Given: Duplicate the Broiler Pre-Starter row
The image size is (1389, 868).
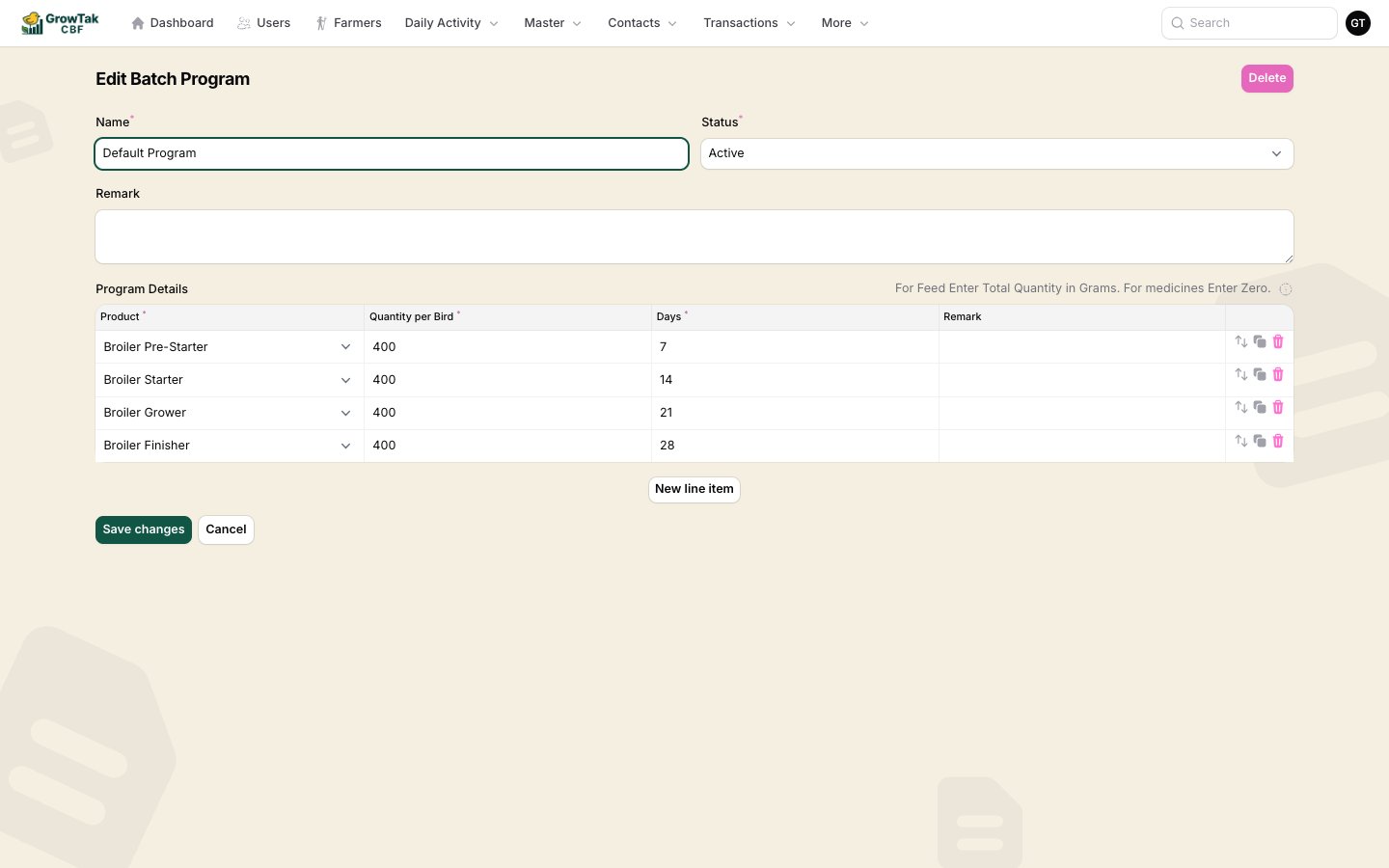Looking at the screenshot, I should [1260, 341].
